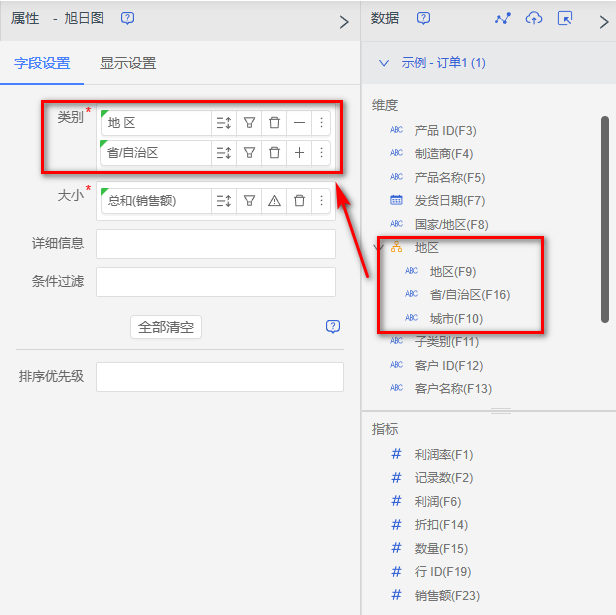Collapse the 属性 panel with arrow
Viewport: 616px width, 615px height.
[344, 21]
